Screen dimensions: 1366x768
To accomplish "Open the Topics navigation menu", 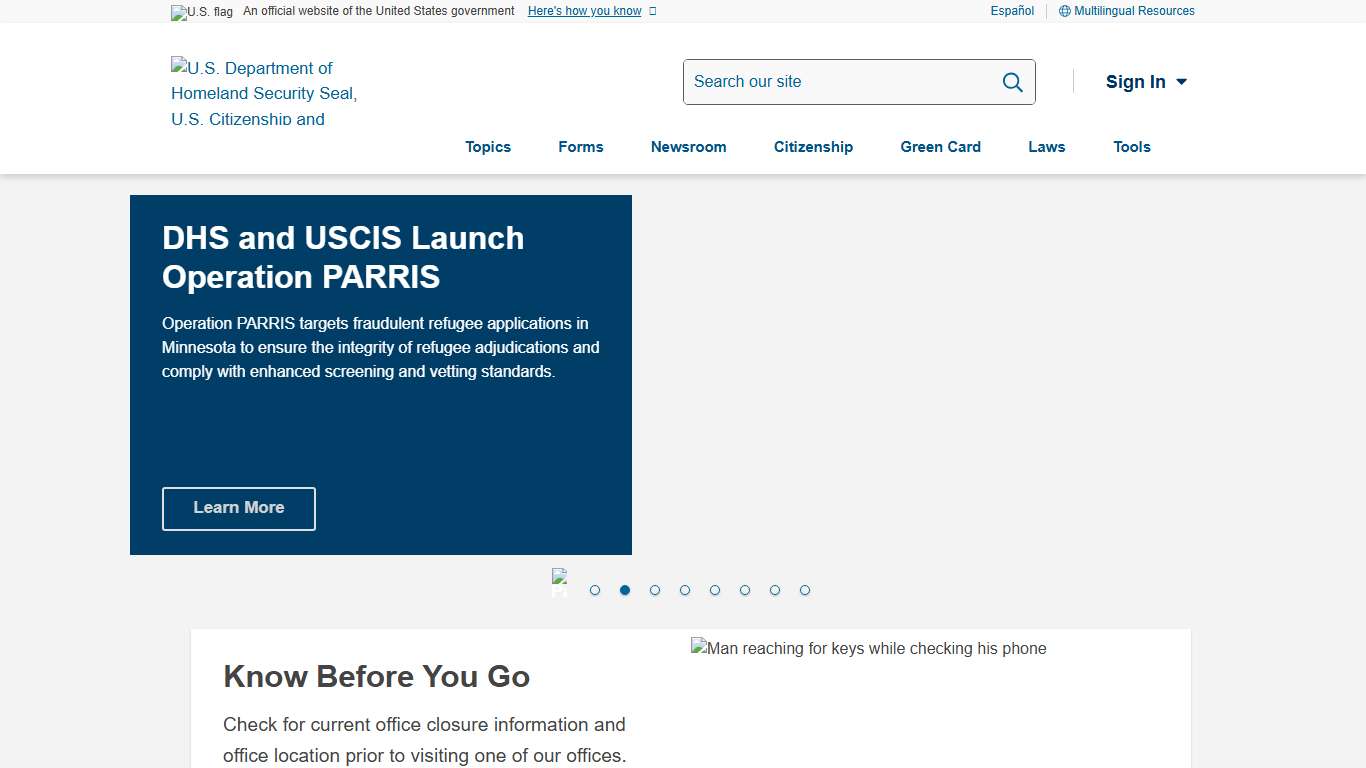I will click(x=488, y=147).
